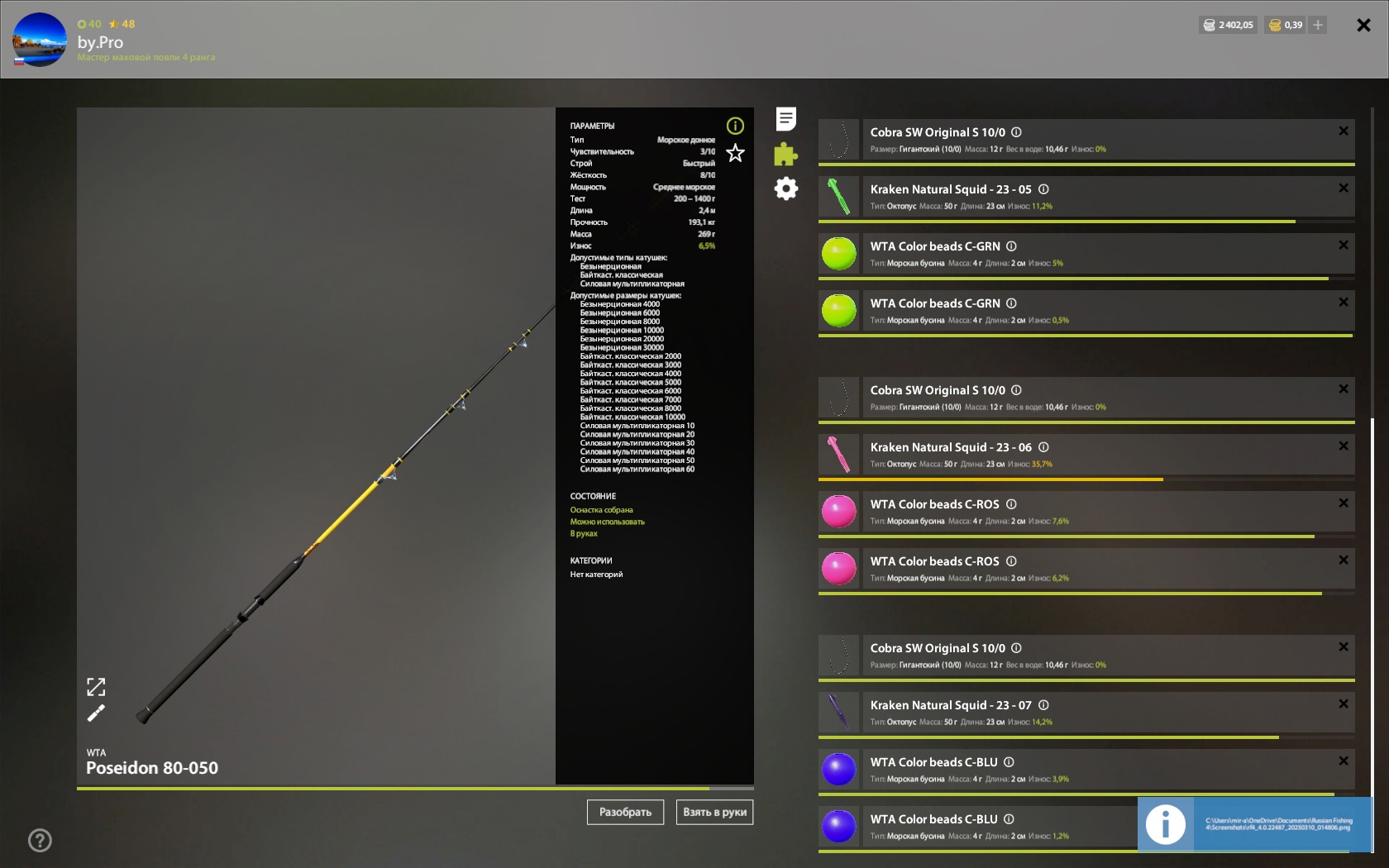
Task: Show info for Kraken Natural Squid - 23 - 06
Action: pyautogui.click(x=1043, y=447)
